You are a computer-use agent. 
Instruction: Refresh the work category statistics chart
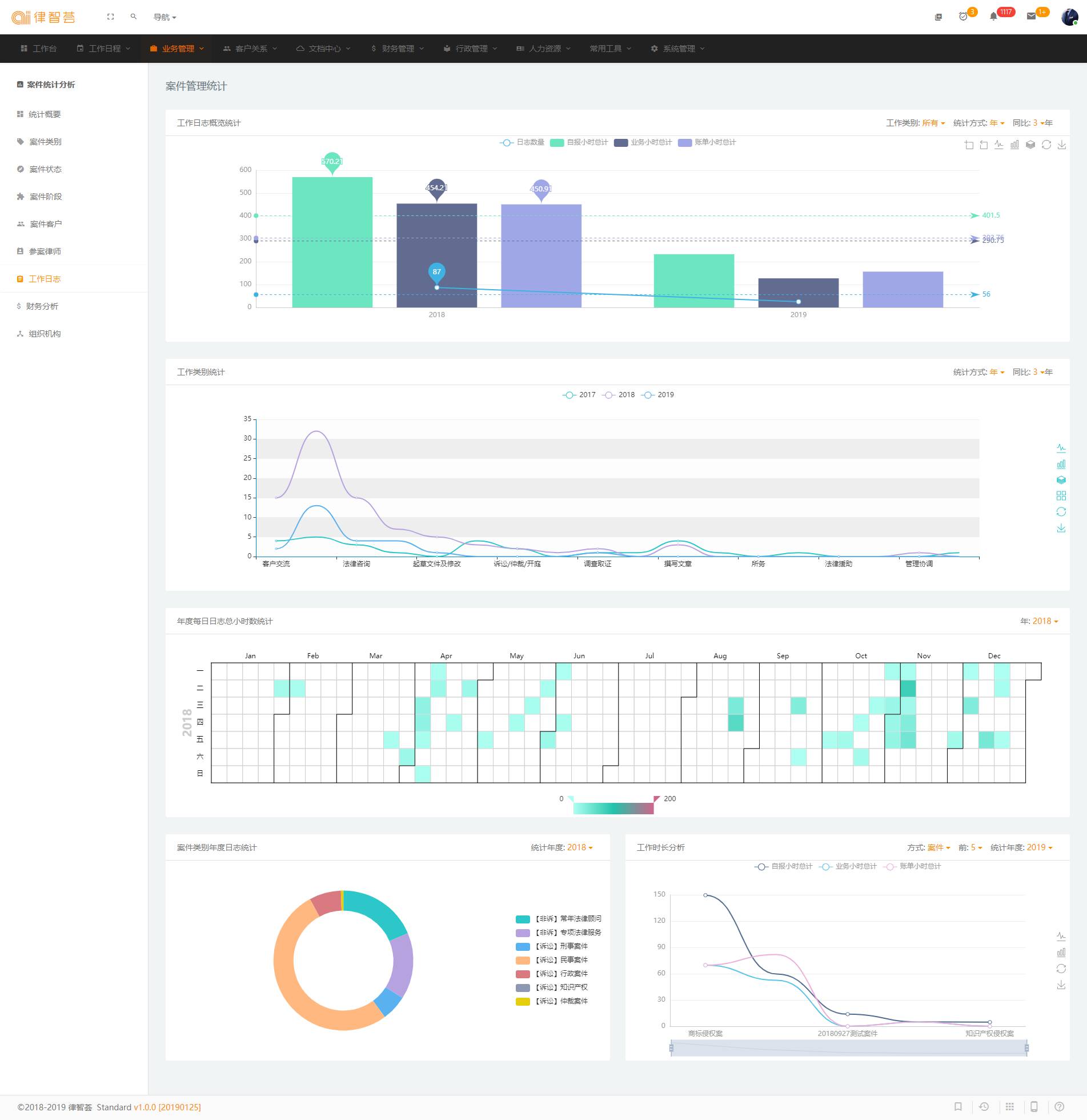pos(1061,512)
